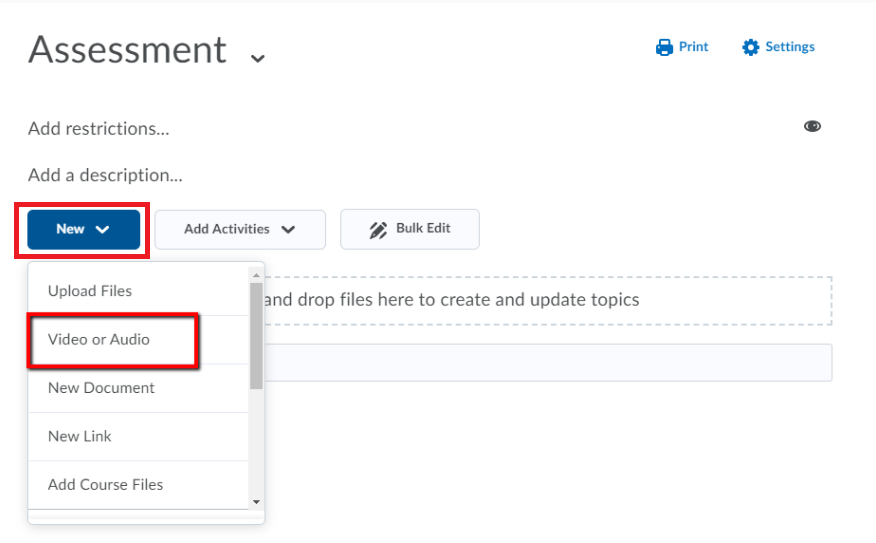Screen dimensions: 876x543
Task: Open the Assessment title chevron menu
Action: (x=257, y=58)
